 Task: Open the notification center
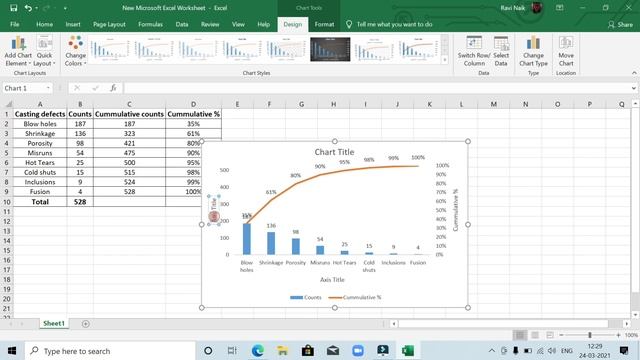point(624,351)
